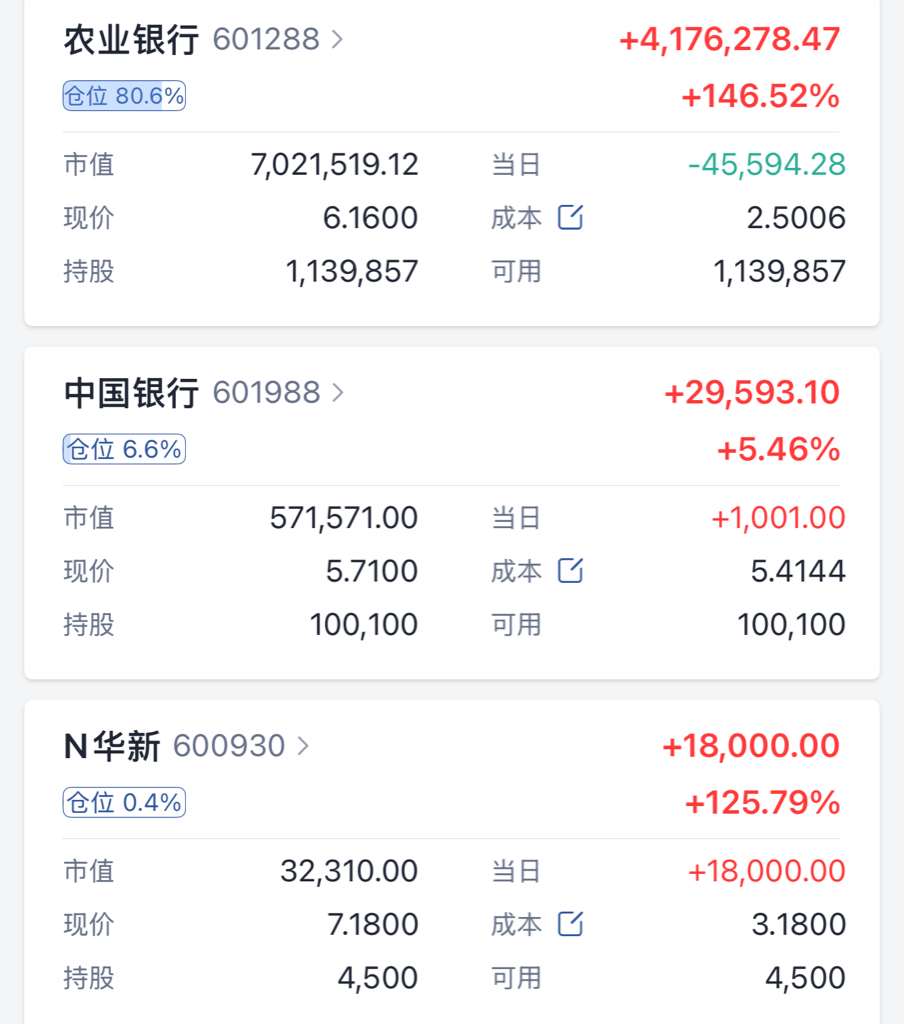Click N华新 daily gain +18,000.00
This screenshot has height=1024, width=905.
tap(767, 871)
